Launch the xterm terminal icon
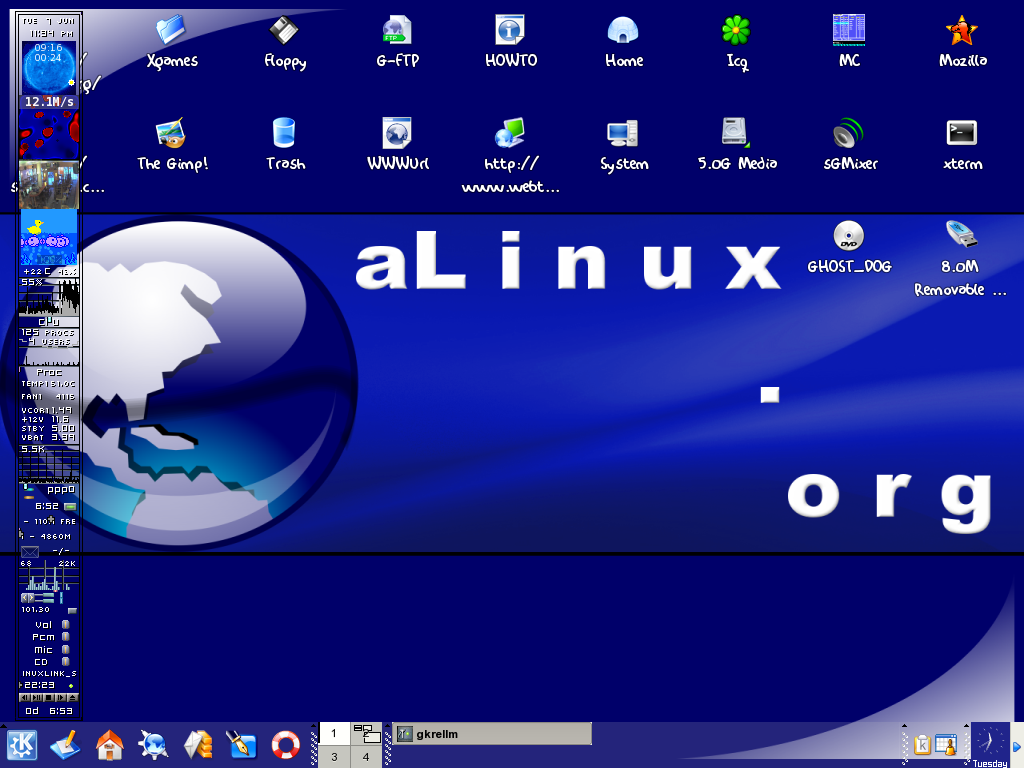The width and height of the screenshot is (1024, 768). tap(962, 133)
